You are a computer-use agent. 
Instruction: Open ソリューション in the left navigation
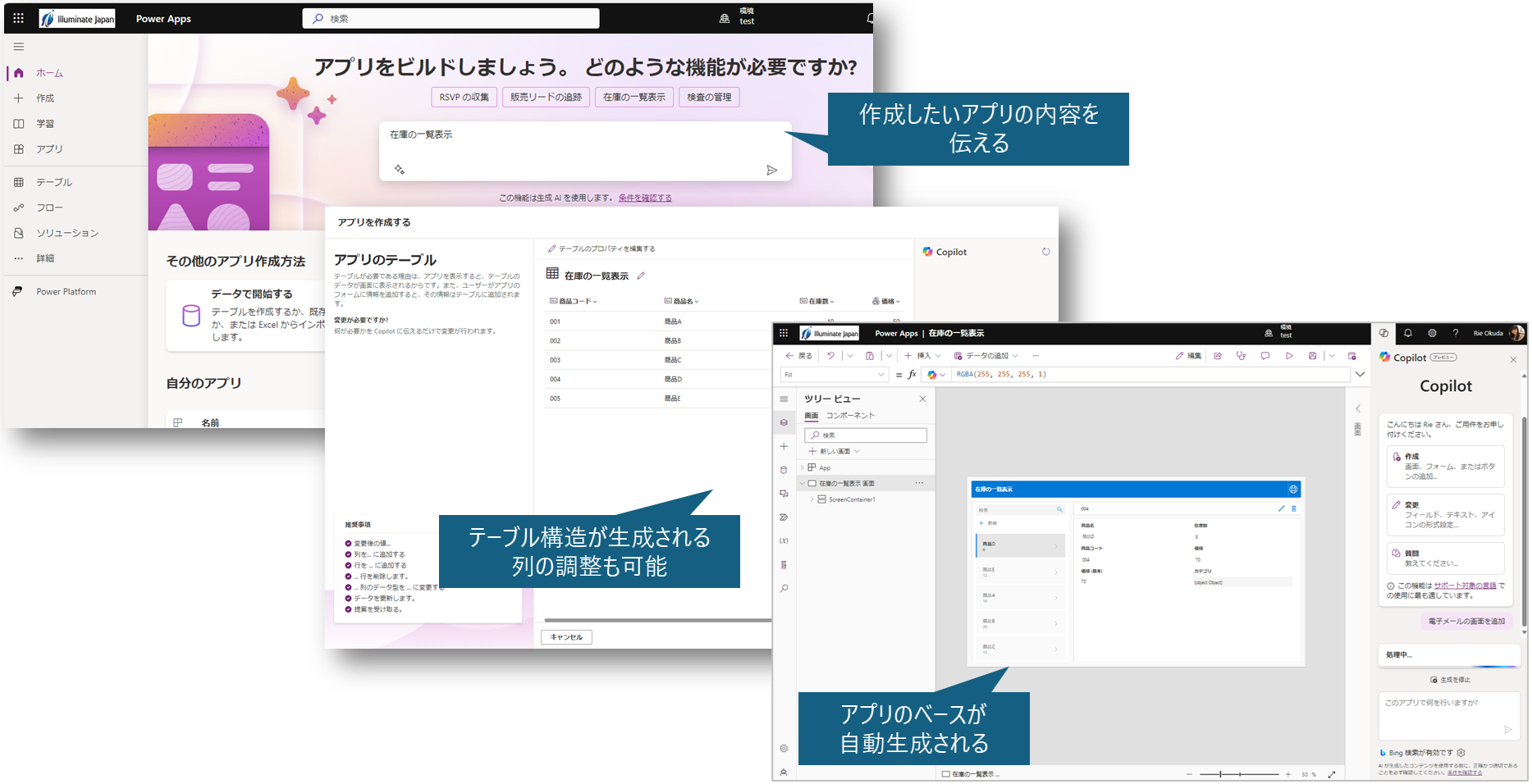[x=67, y=233]
